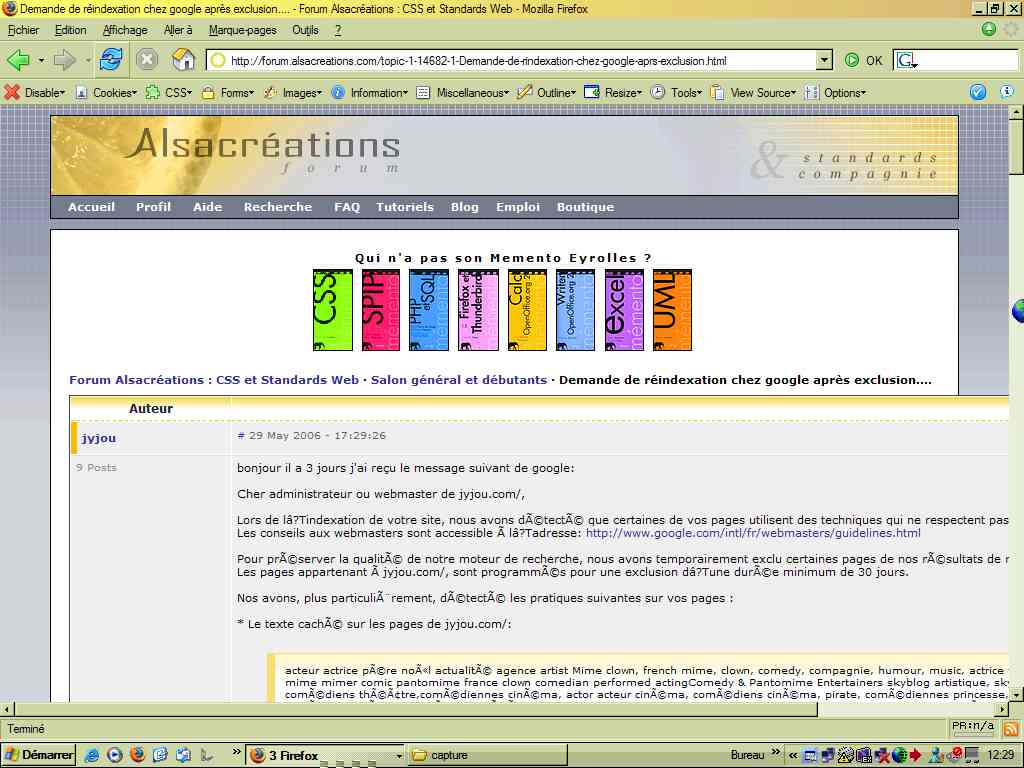Open the Forms dropdown menu
This screenshot has width=1024, height=768.
[x=228, y=93]
